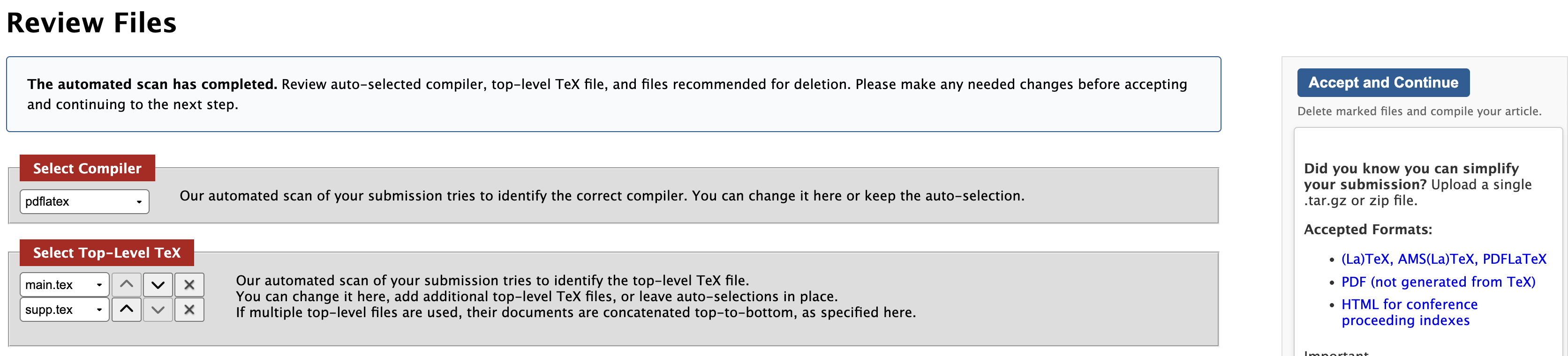Open the PDF (not generated from TeX) link
This screenshot has height=356, width=1568.
click(x=1438, y=281)
